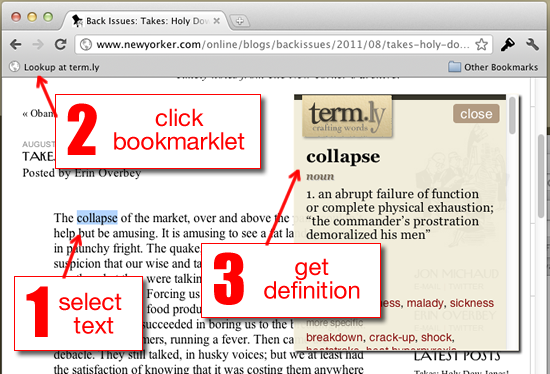Image resolution: width=550 pixels, height=374 pixels.
Task: Click the highlighted word collapse in article
Action: (97, 218)
